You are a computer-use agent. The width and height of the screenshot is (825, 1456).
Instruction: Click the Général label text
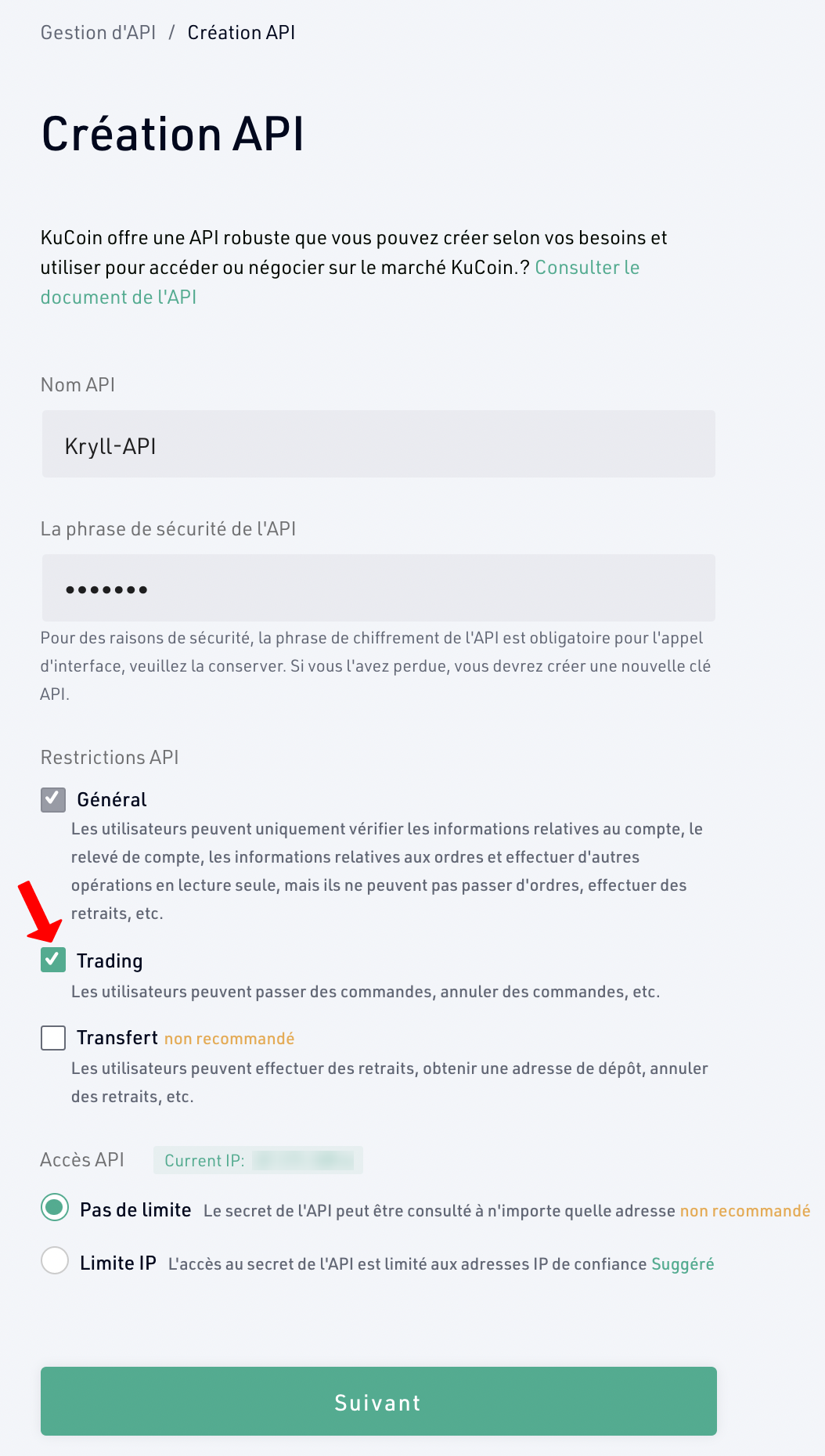112,799
